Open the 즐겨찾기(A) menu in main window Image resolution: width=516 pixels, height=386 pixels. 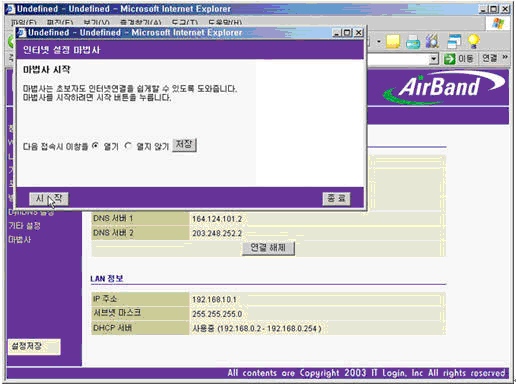pyautogui.click(x=140, y=23)
